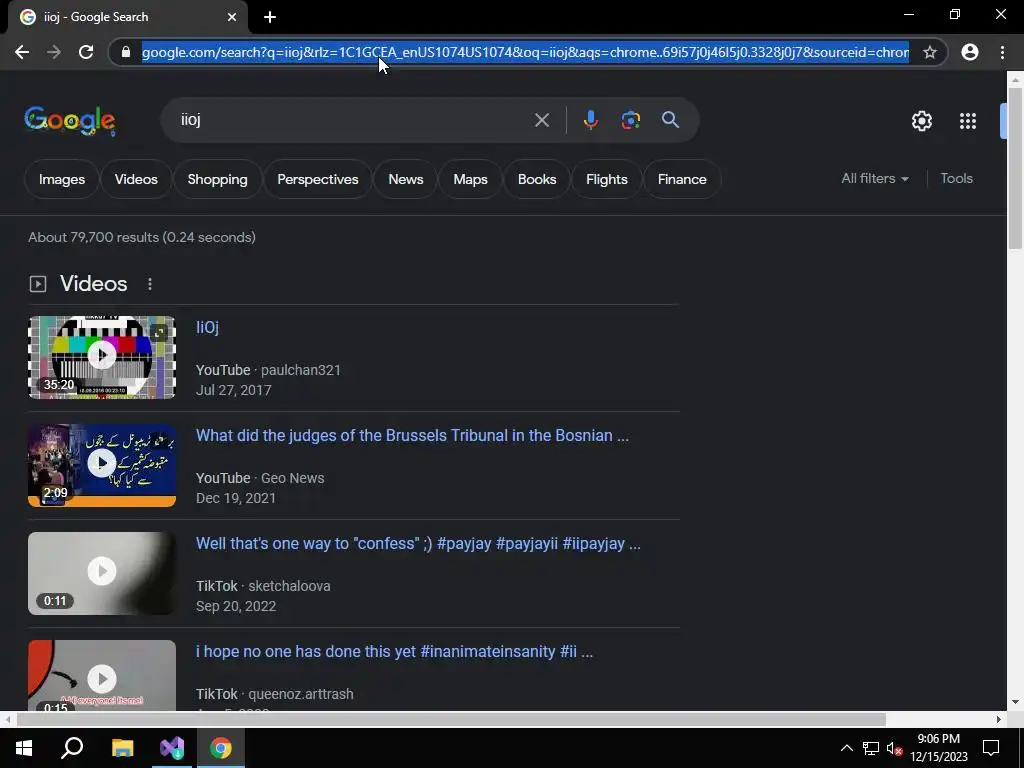
Task: Click the Videos section play-box icon
Action: [38, 284]
